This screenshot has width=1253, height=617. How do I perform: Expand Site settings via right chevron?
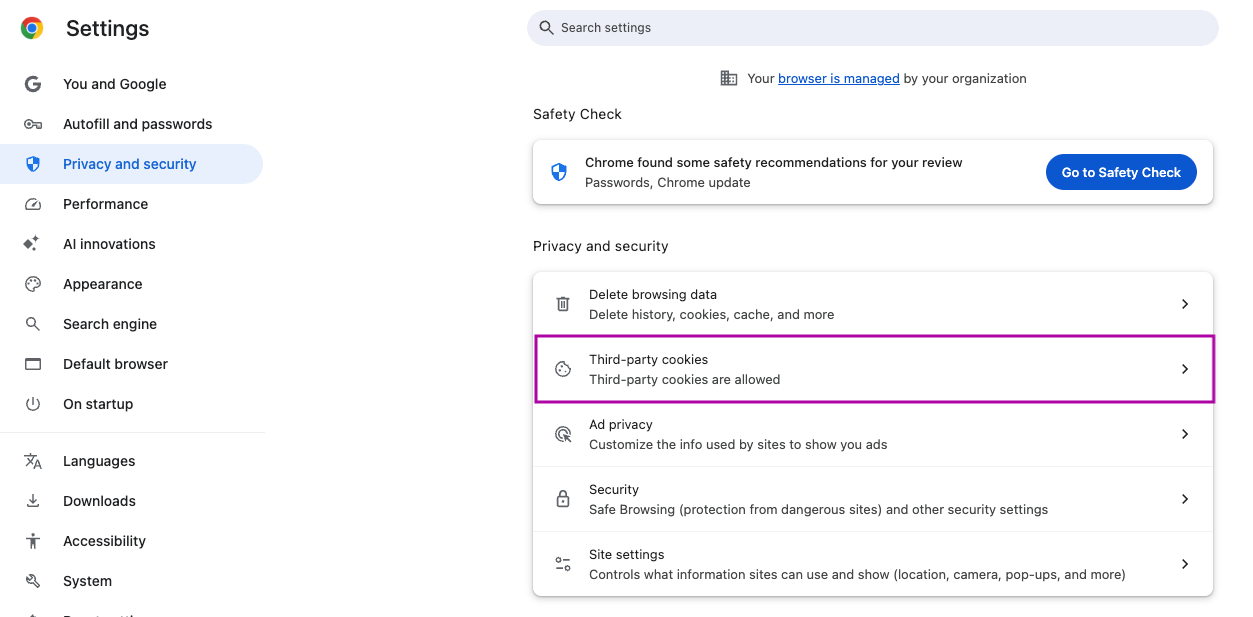pyautogui.click(x=1185, y=564)
